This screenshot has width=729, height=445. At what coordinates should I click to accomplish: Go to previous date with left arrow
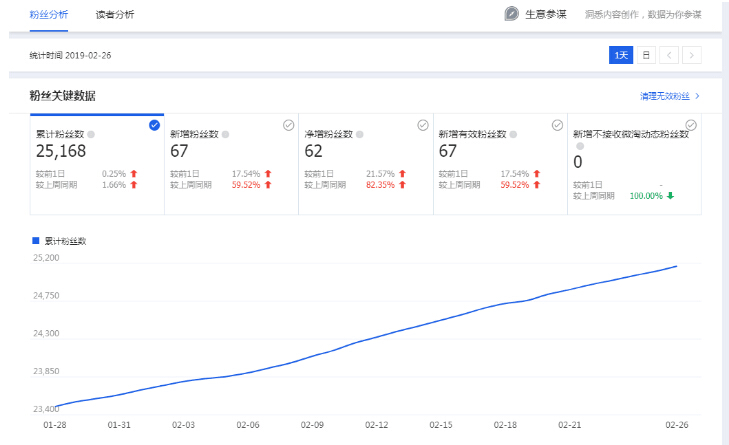[669, 55]
